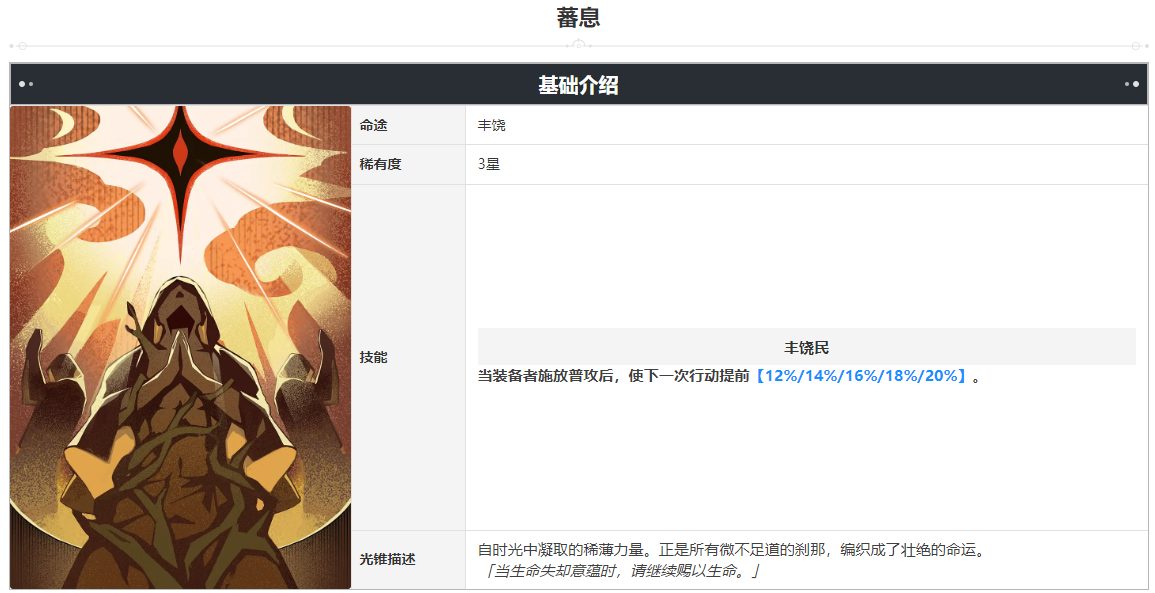Image resolution: width=1155 pixels, height=593 pixels.
Task: Click the italic quote 当生命失却意蕴时
Action: point(622,571)
